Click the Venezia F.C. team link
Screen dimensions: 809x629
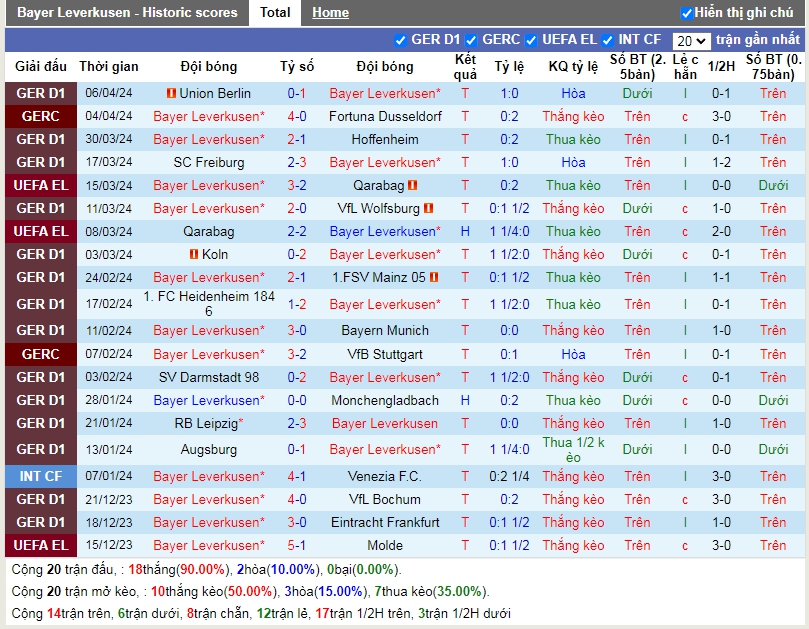pos(385,476)
